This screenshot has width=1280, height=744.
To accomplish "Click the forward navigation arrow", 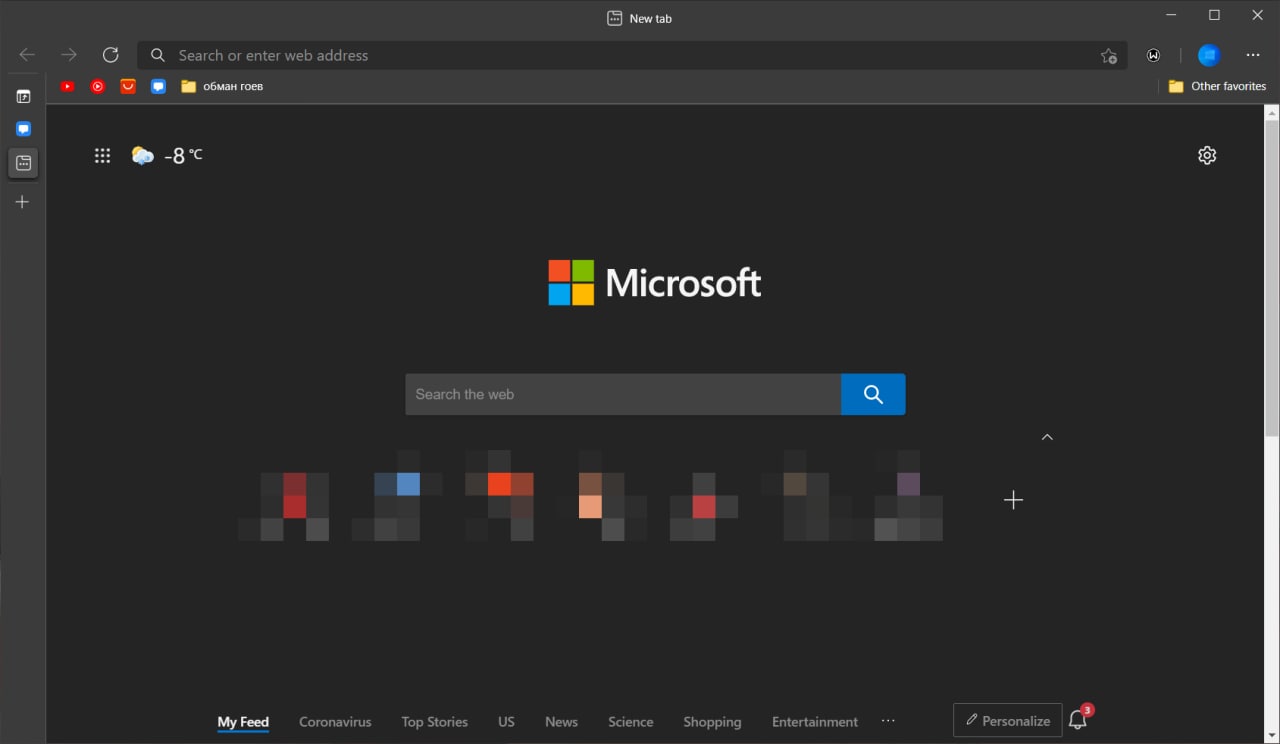I will pos(69,55).
